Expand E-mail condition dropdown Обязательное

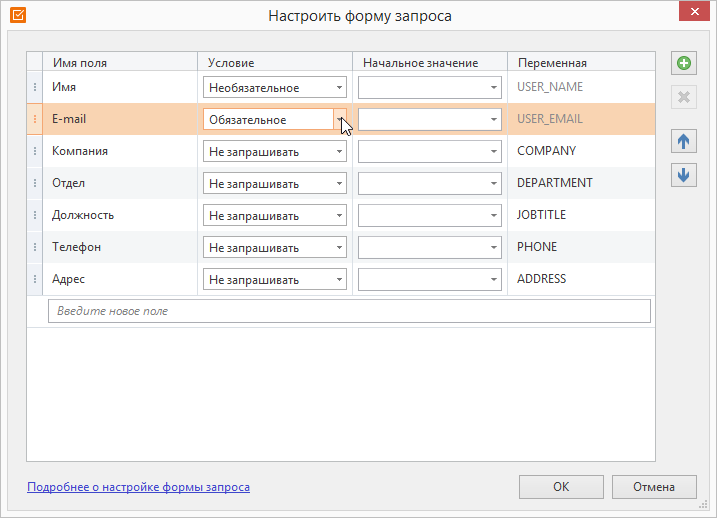(275, 119)
